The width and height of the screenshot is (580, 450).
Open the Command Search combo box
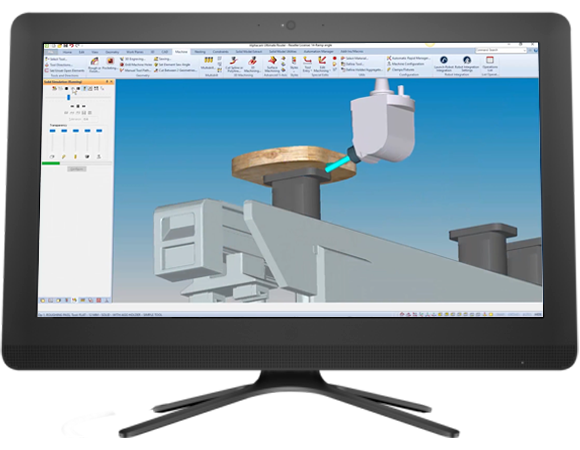[x=501, y=50]
